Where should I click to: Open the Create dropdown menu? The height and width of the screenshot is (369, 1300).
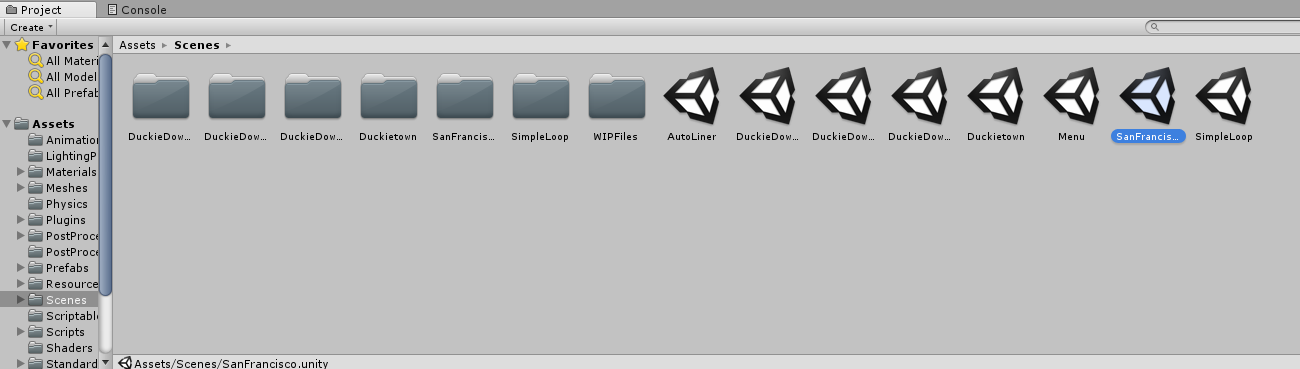tap(32, 27)
